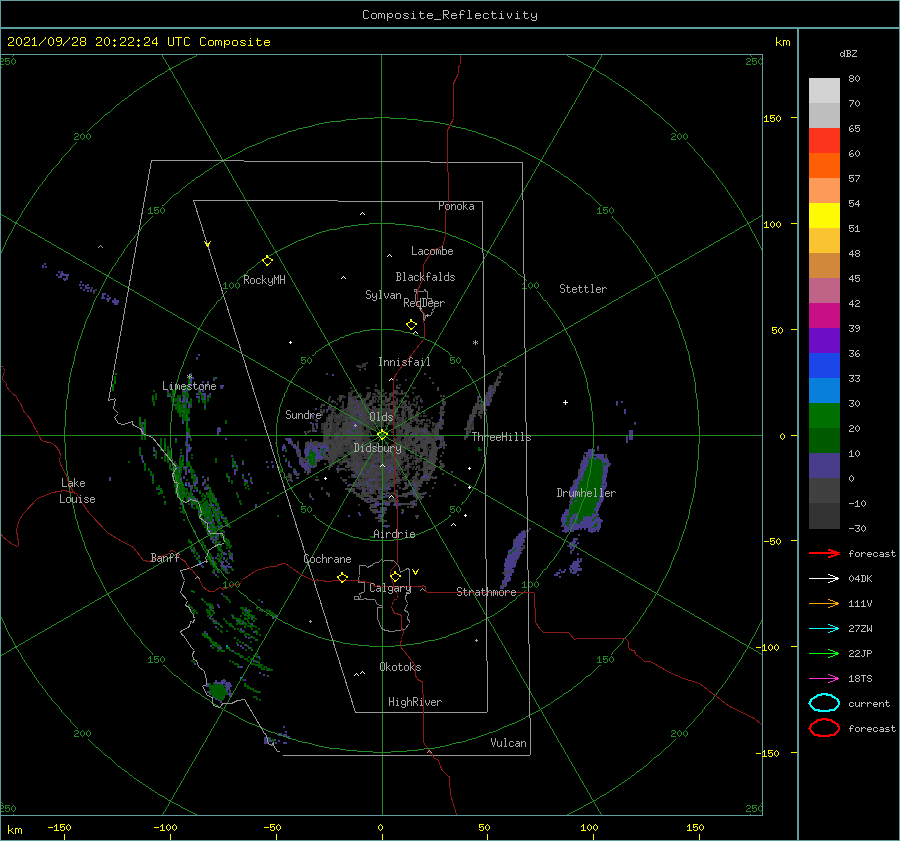900x841 pixels.
Task: Choose the slate purple 0–10 dBZ swatch
Action: (x=824, y=466)
